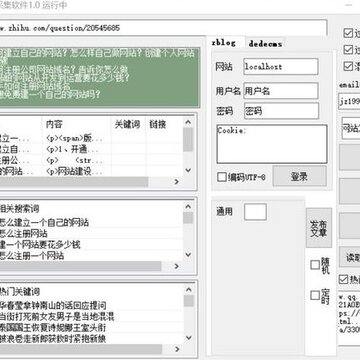Enable the 编码UTF-8 checkbox
The image size is (360, 360).
coord(222,177)
